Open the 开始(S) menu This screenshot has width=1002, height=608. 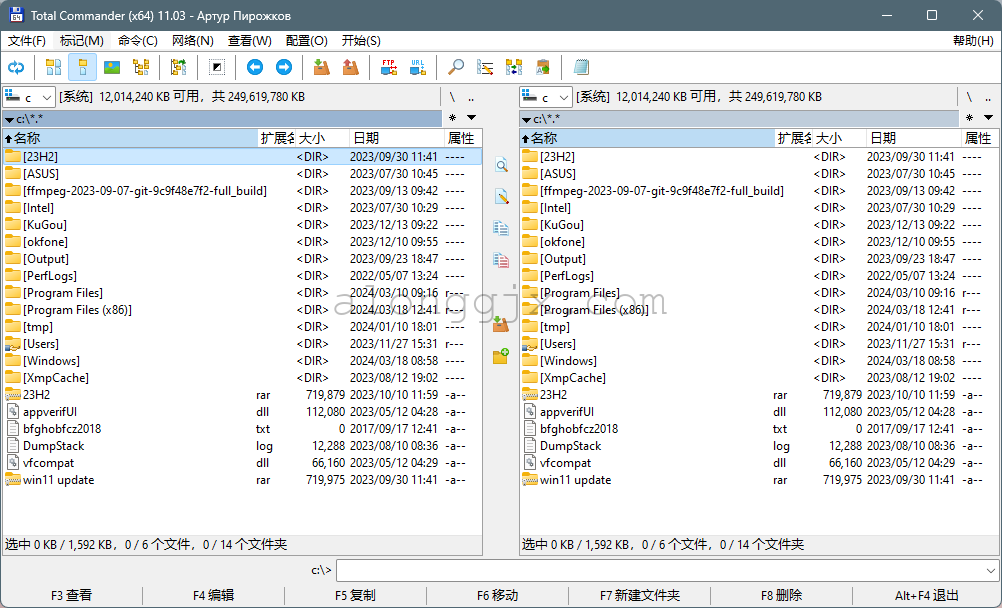pyautogui.click(x=361, y=41)
